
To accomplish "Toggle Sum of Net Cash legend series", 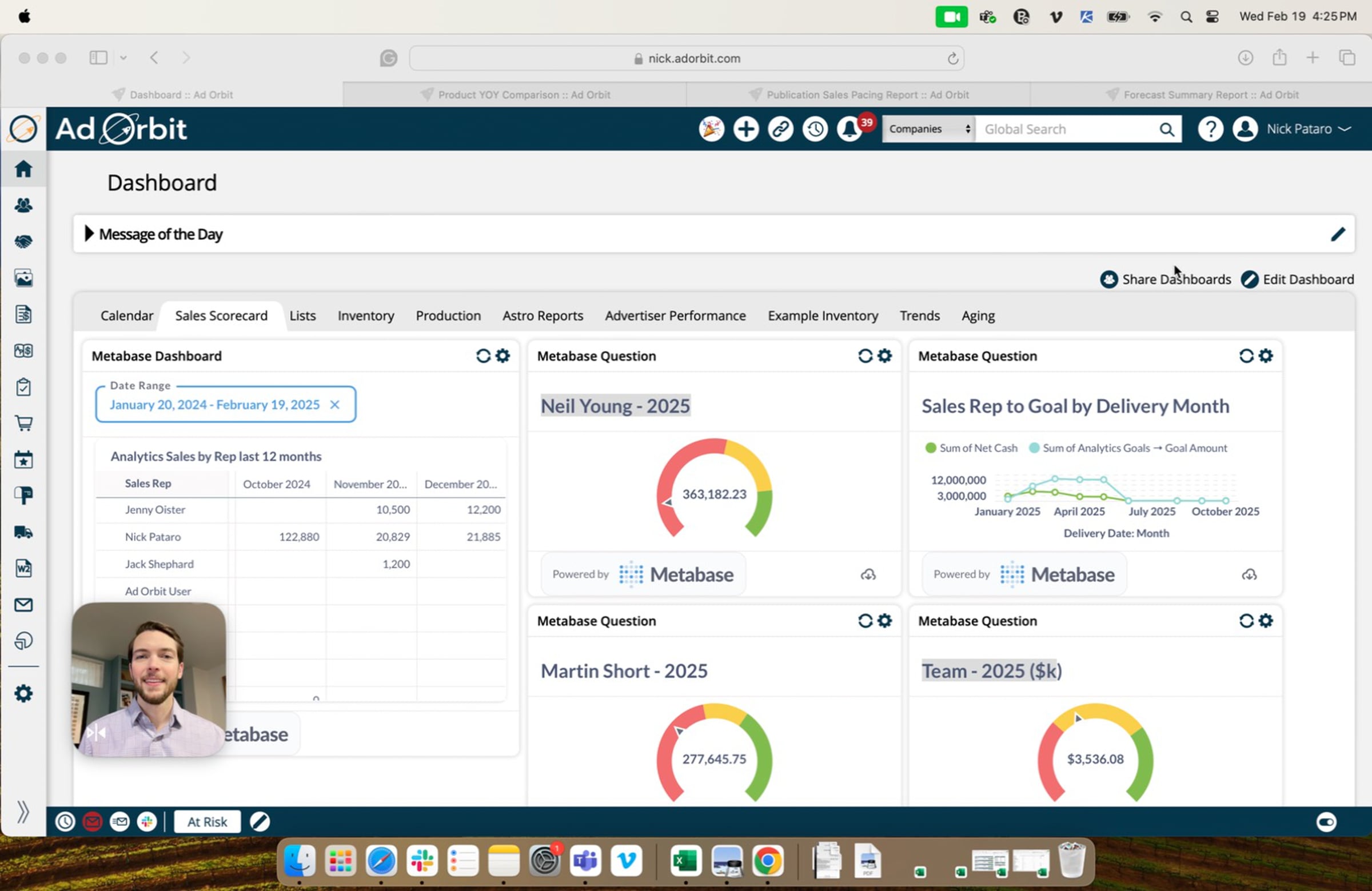I will [971, 448].
